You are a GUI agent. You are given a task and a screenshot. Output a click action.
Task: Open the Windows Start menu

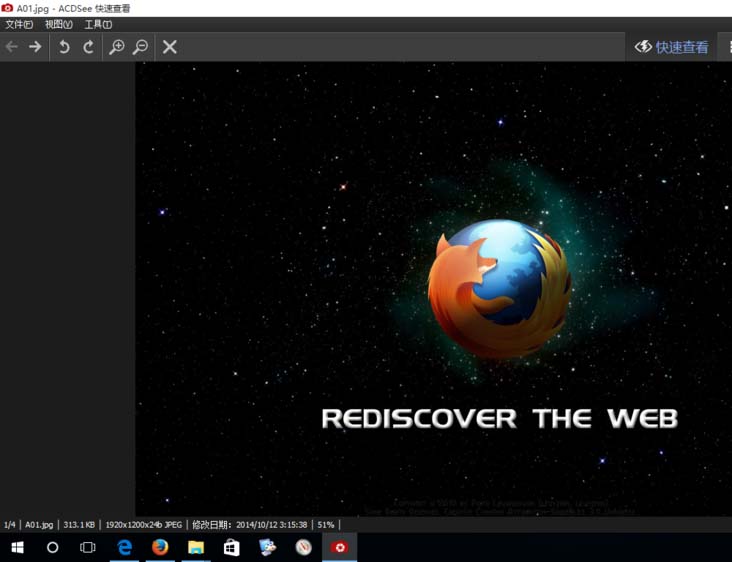click(17, 547)
